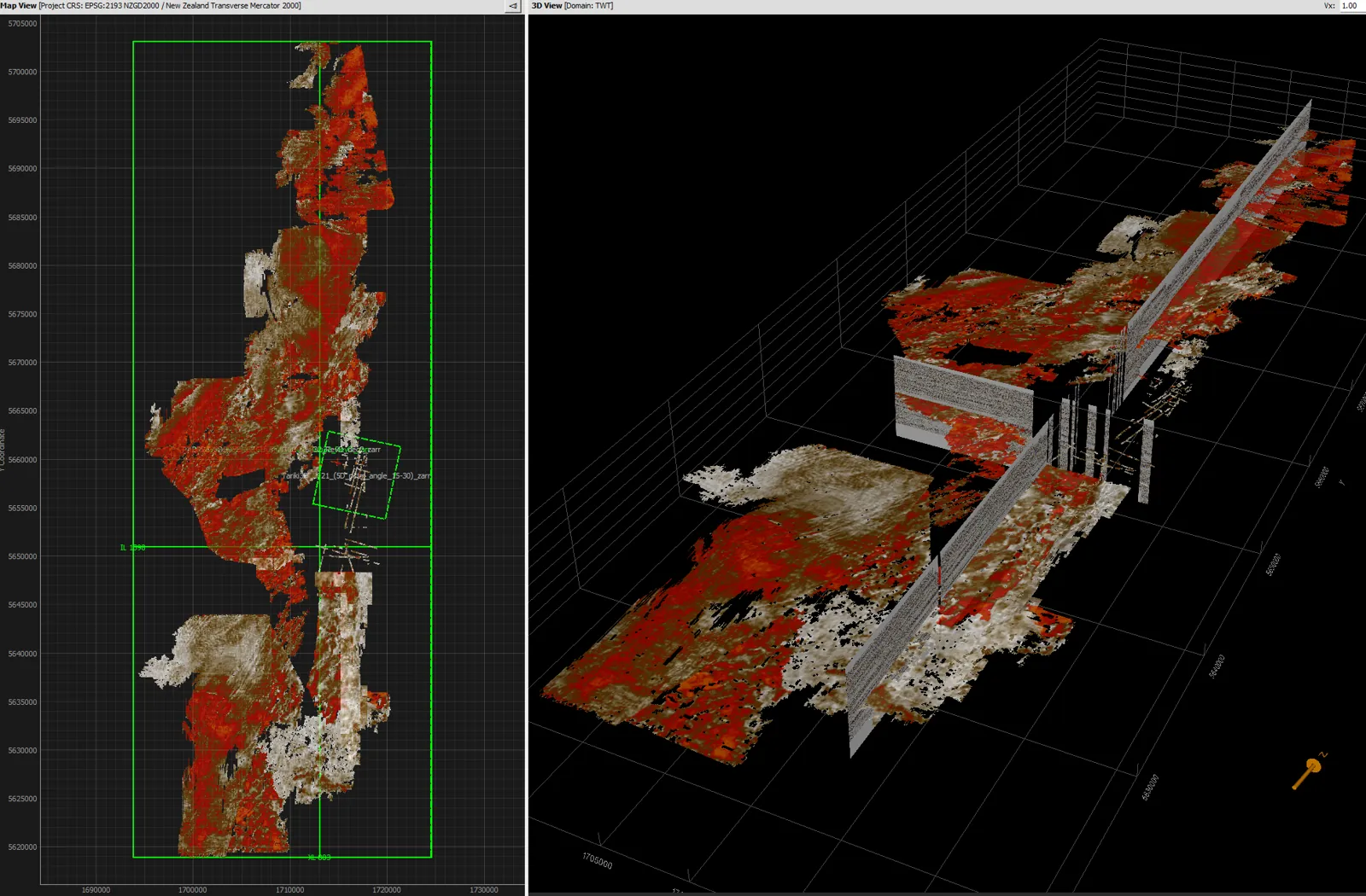Viewport: 1366px width, 896px height.
Task: Click the Vx vertical exaggeration value field
Action: click(1352, 6)
